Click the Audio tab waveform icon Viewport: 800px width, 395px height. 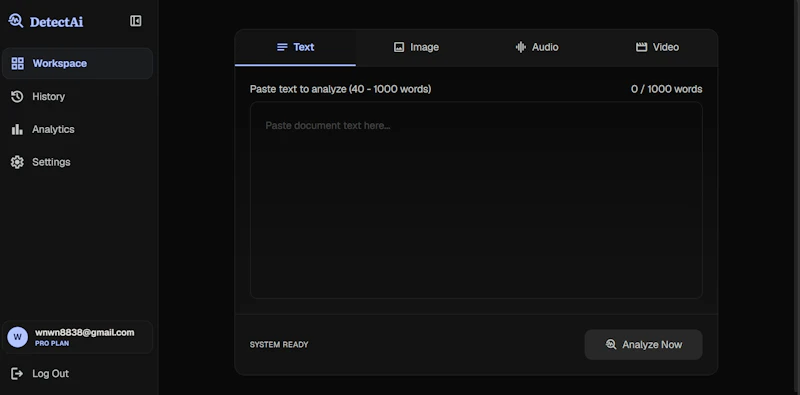pos(520,47)
